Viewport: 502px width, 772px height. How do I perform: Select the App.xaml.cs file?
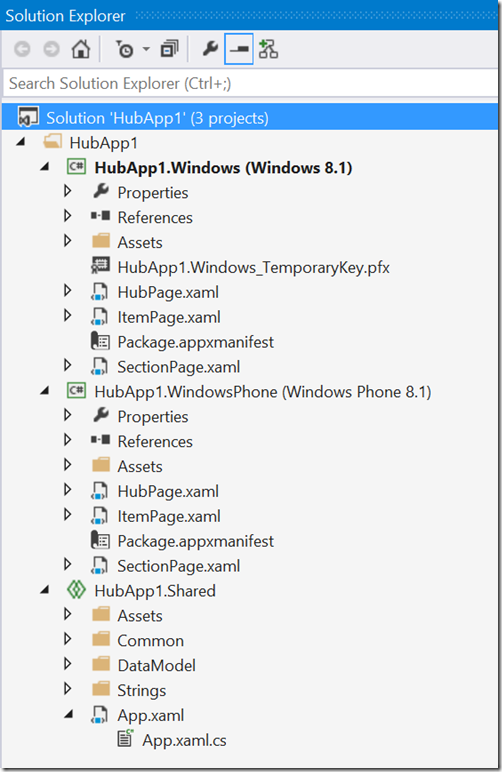click(x=184, y=740)
